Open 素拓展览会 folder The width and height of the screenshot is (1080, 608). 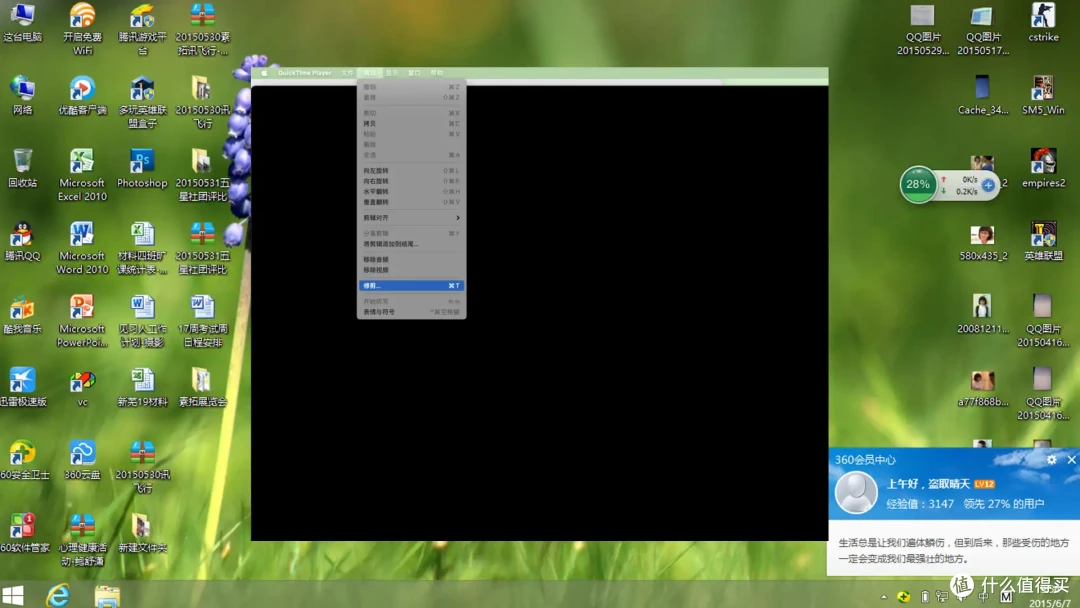point(202,388)
